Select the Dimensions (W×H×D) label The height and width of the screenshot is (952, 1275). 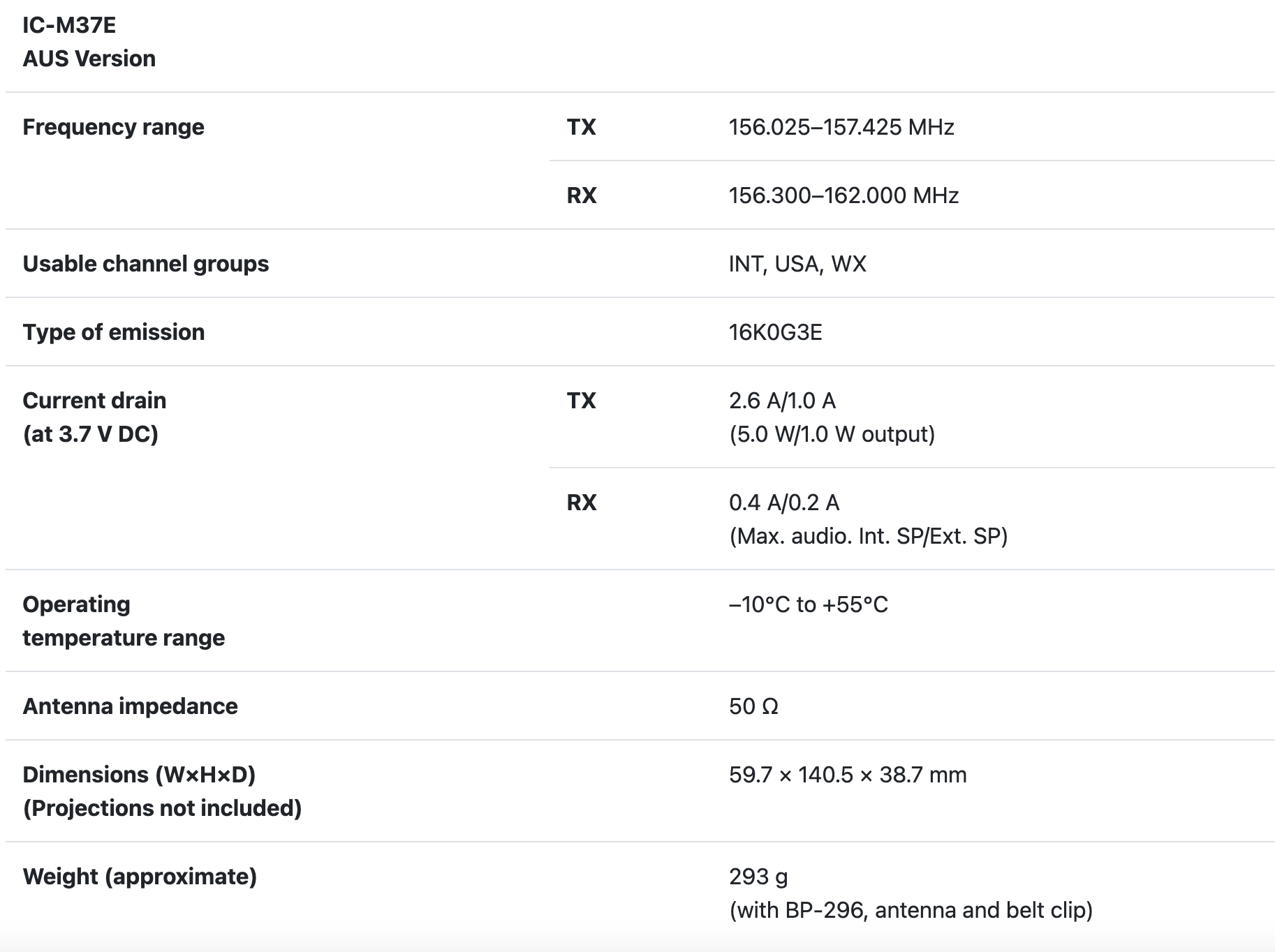[139, 775]
